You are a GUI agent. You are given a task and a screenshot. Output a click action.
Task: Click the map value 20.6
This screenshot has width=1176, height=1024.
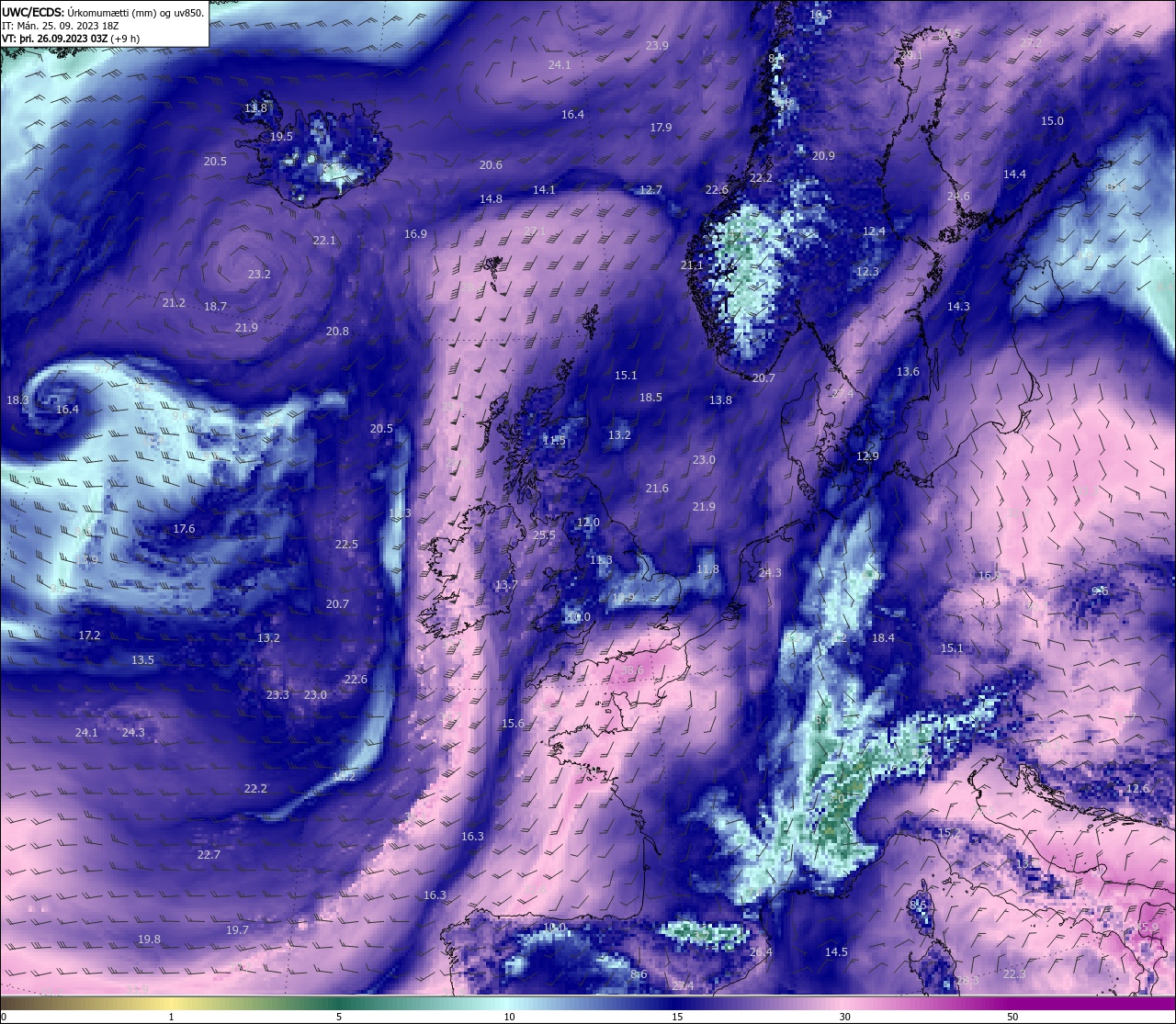point(491,165)
